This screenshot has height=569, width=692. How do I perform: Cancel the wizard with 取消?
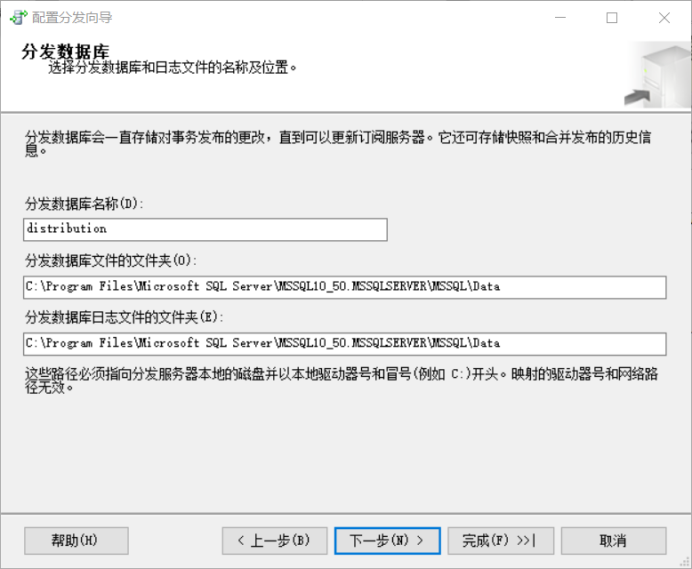(613, 541)
